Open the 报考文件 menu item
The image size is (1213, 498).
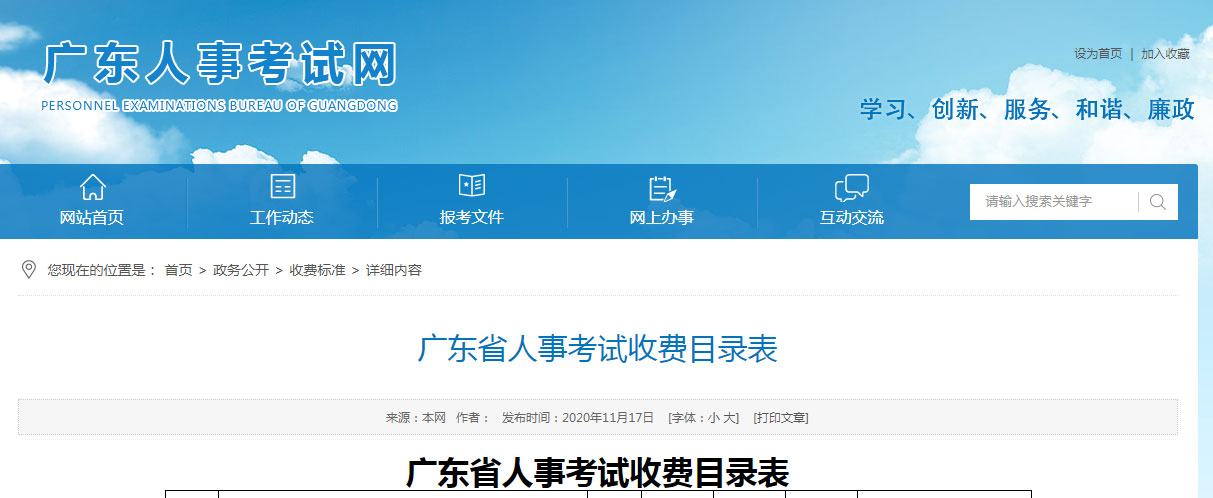click(x=472, y=217)
